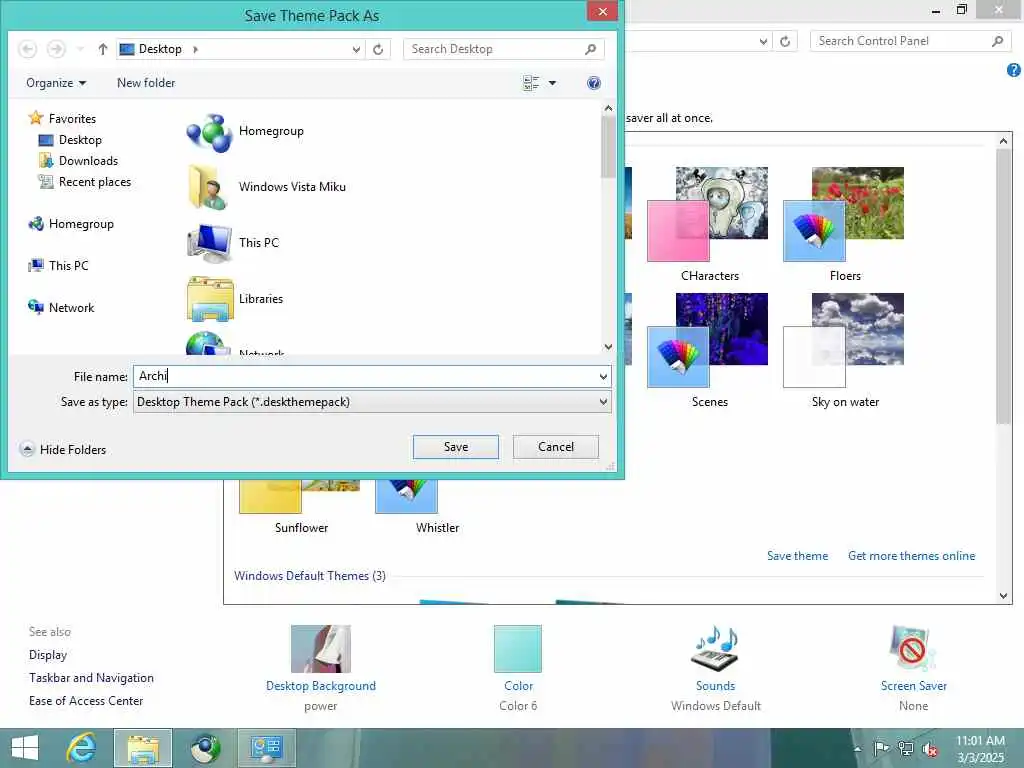Open the Organize dropdown menu
This screenshot has height=768, width=1024.
tap(56, 83)
